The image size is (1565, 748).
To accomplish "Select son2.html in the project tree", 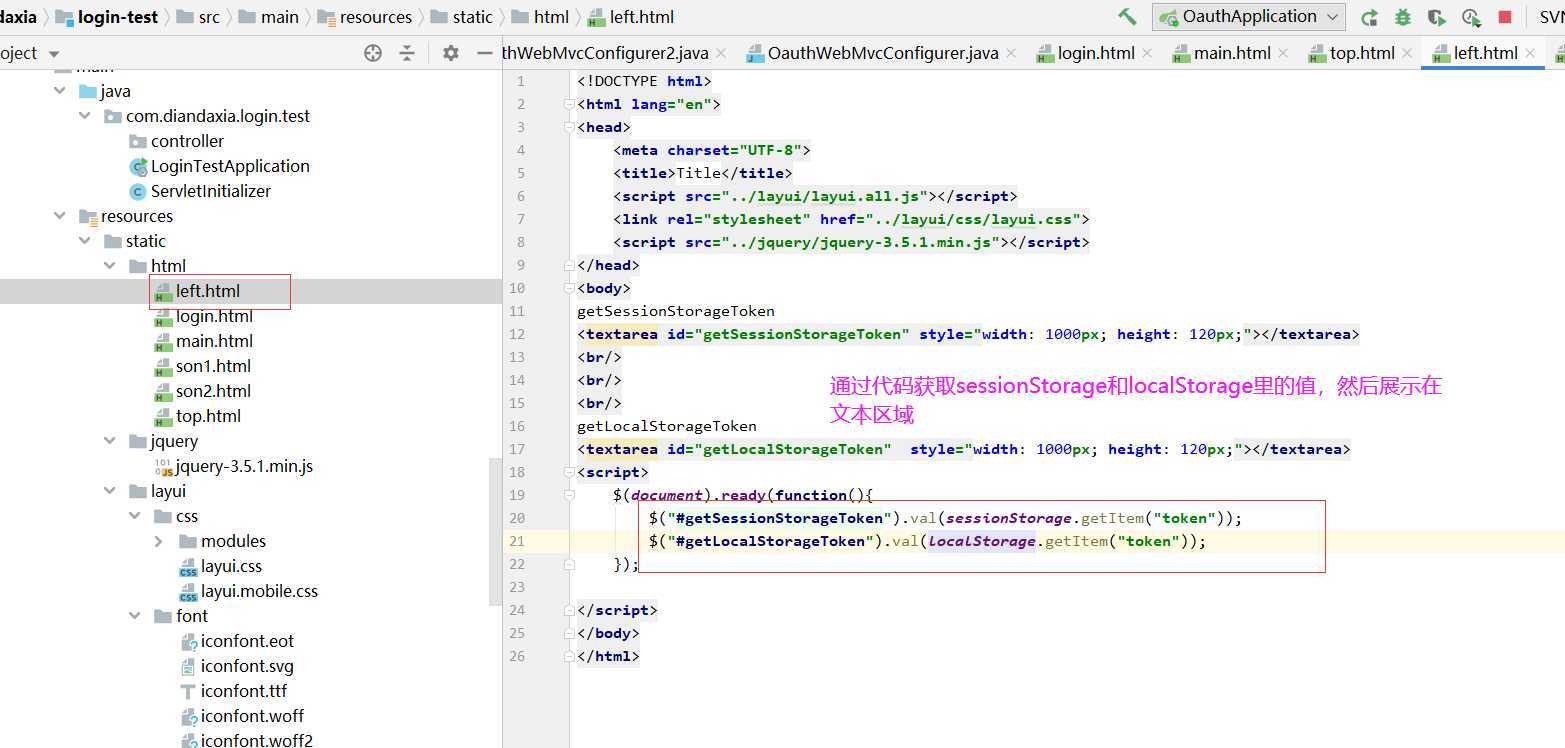I will [x=213, y=391].
